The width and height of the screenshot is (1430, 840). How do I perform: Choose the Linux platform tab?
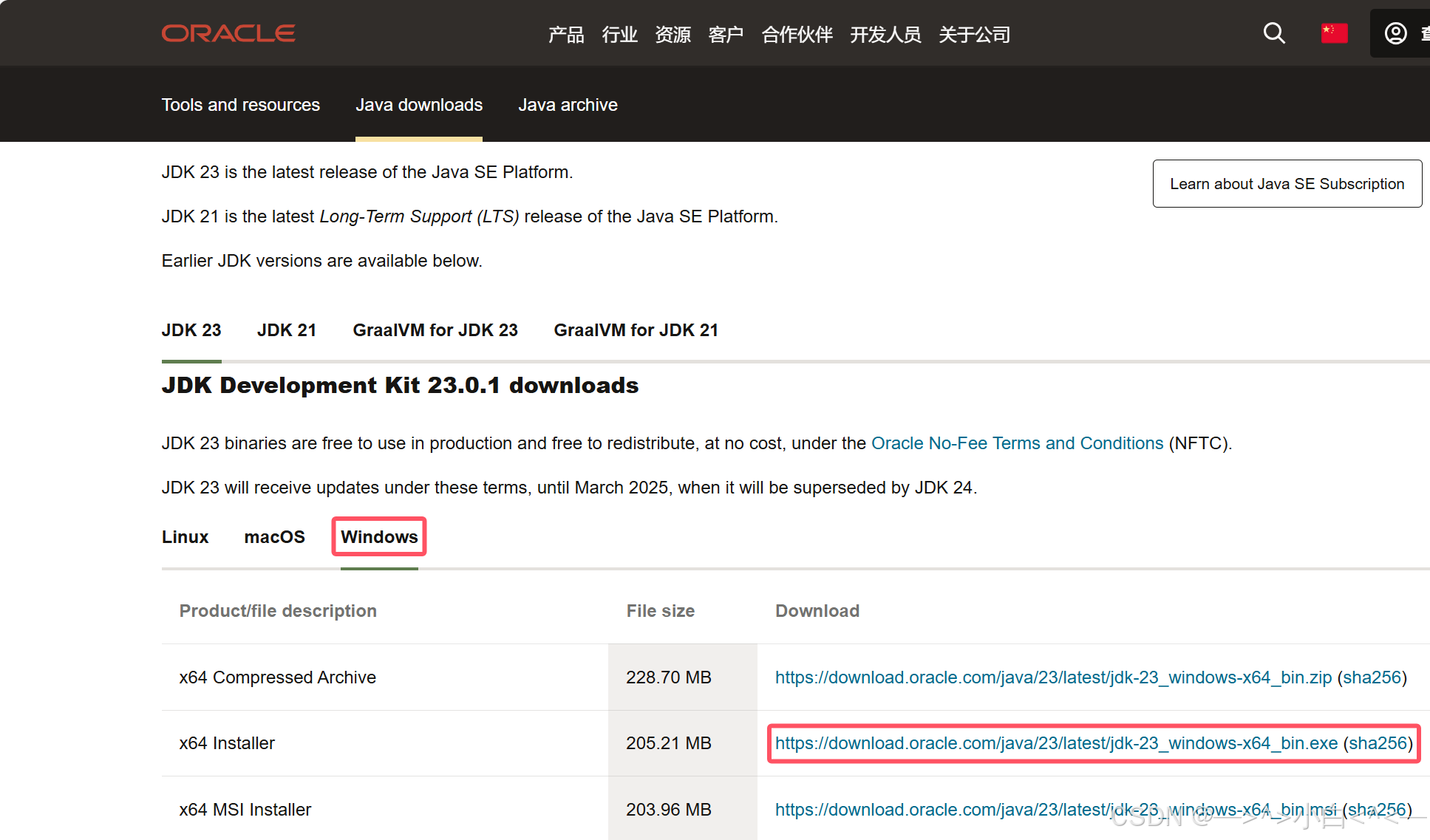[185, 537]
